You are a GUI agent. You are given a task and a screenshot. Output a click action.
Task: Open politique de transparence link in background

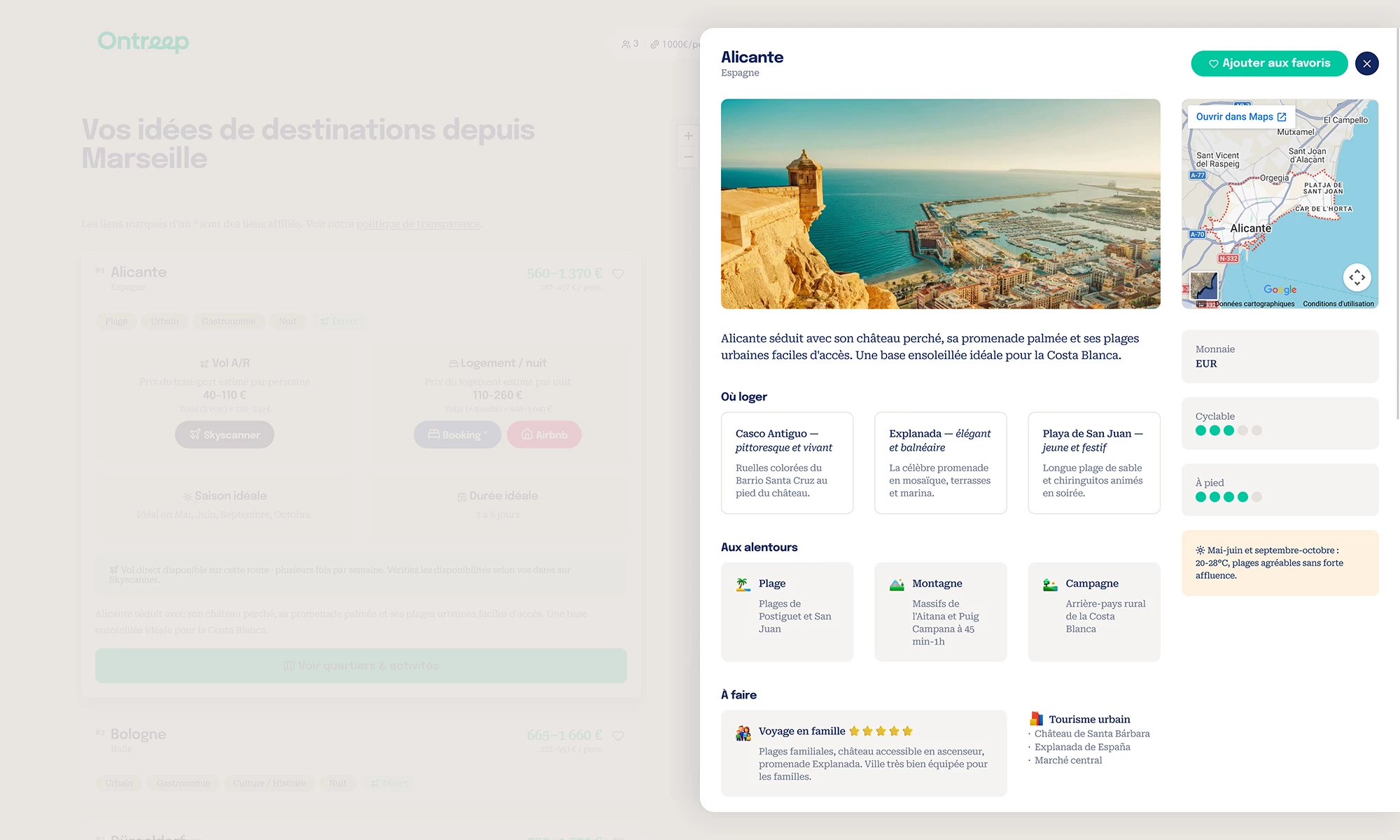(x=419, y=224)
